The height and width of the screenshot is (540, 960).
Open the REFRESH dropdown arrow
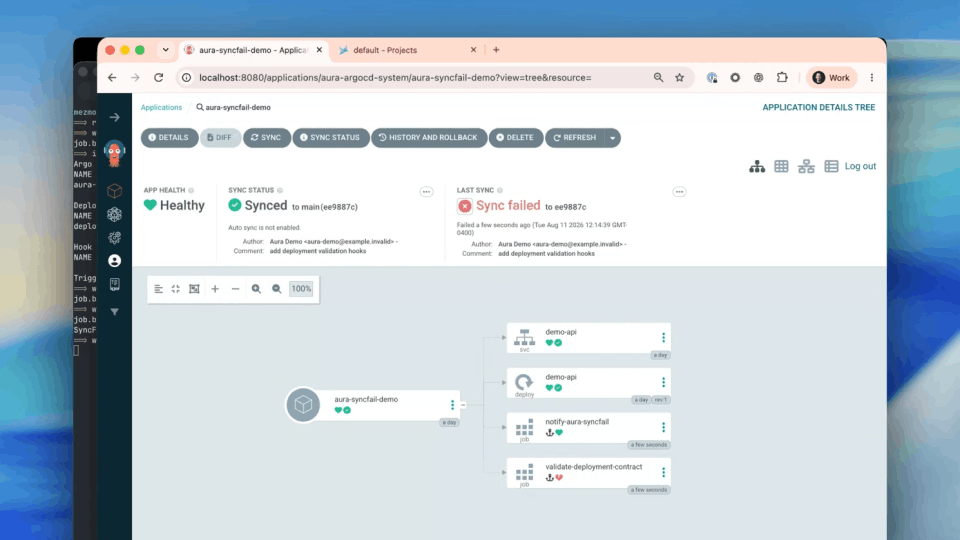point(612,138)
